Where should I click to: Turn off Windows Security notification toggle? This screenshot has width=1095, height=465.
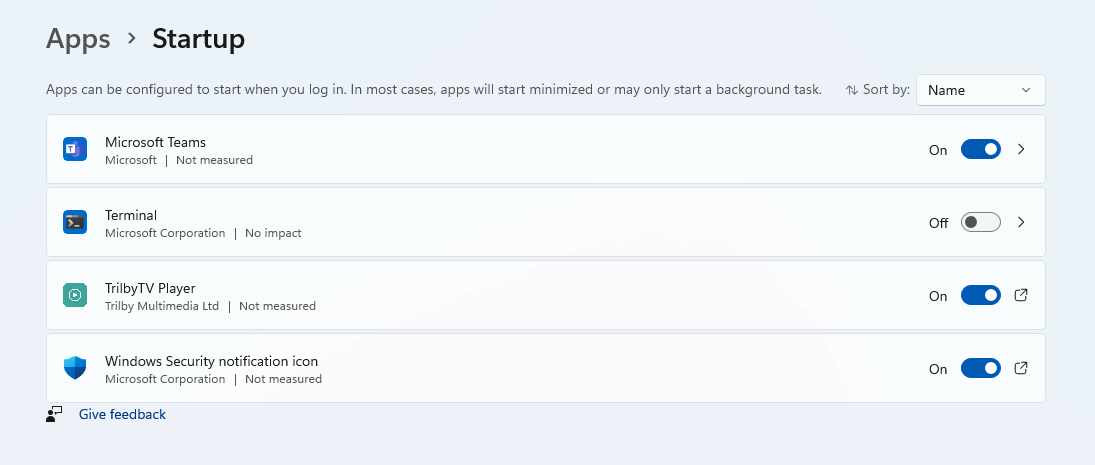980,368
